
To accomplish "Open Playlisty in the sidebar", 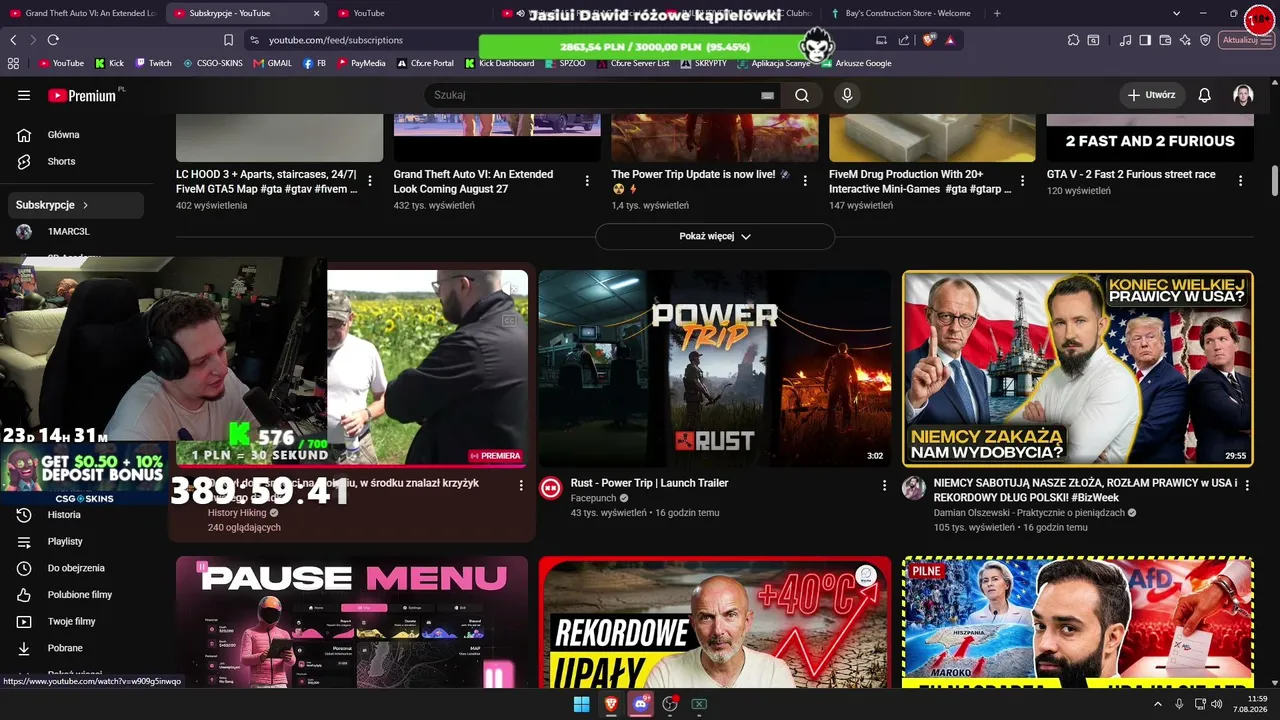I will pos(76,542).
